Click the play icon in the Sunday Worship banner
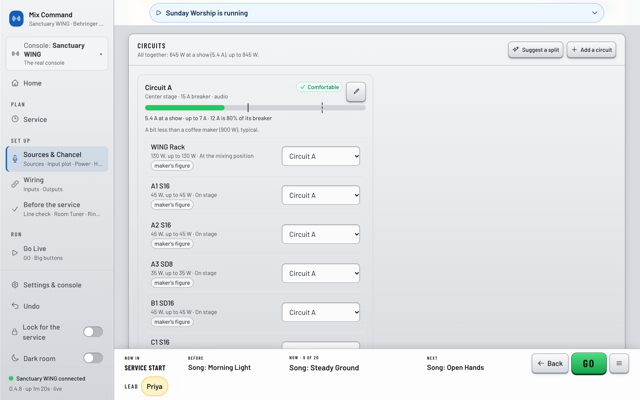 tap(159, 13)
